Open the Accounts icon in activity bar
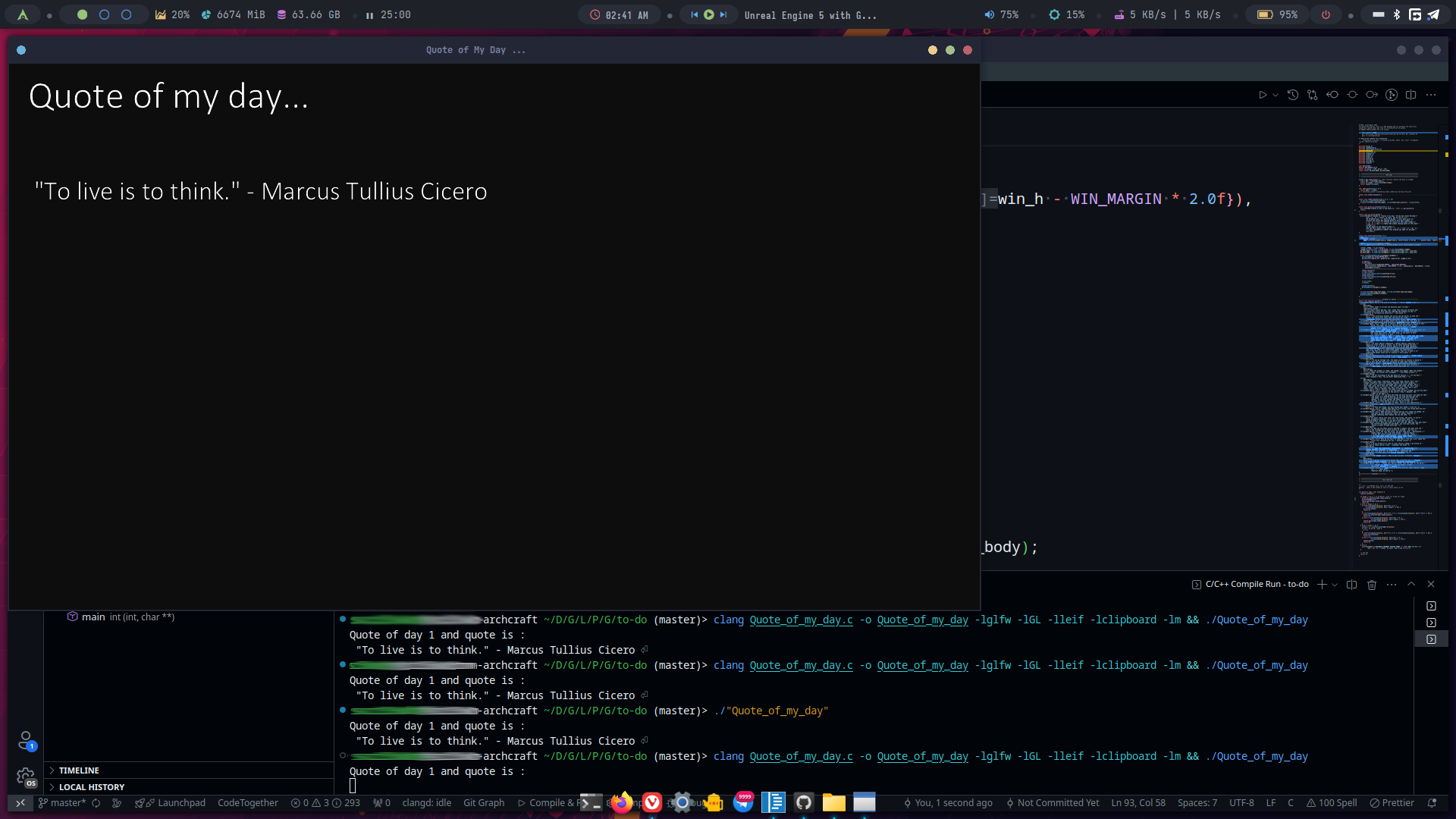This screenshot has height=819, width=1456. [26, 740]
